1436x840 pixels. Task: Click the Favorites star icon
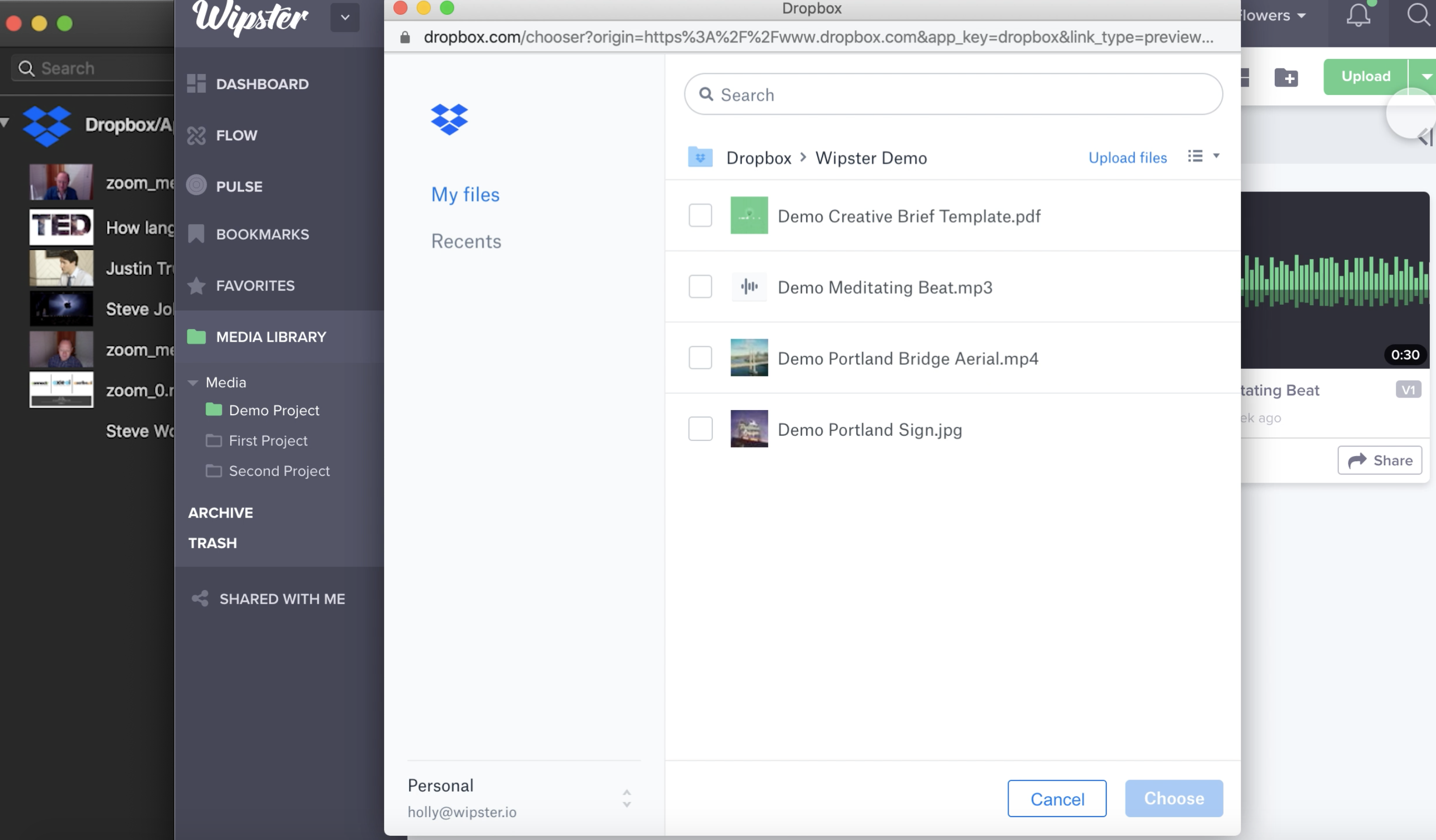pos(196,285)
